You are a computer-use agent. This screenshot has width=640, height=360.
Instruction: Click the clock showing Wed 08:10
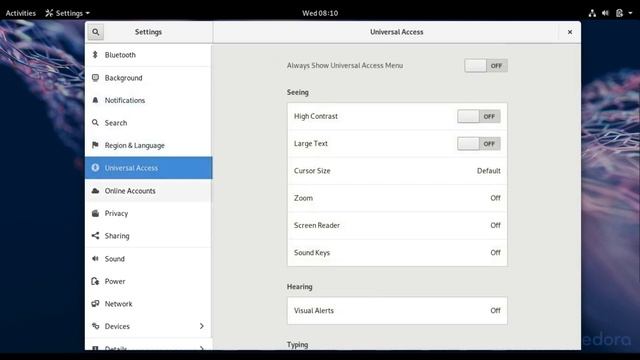(x=320, y=13)
